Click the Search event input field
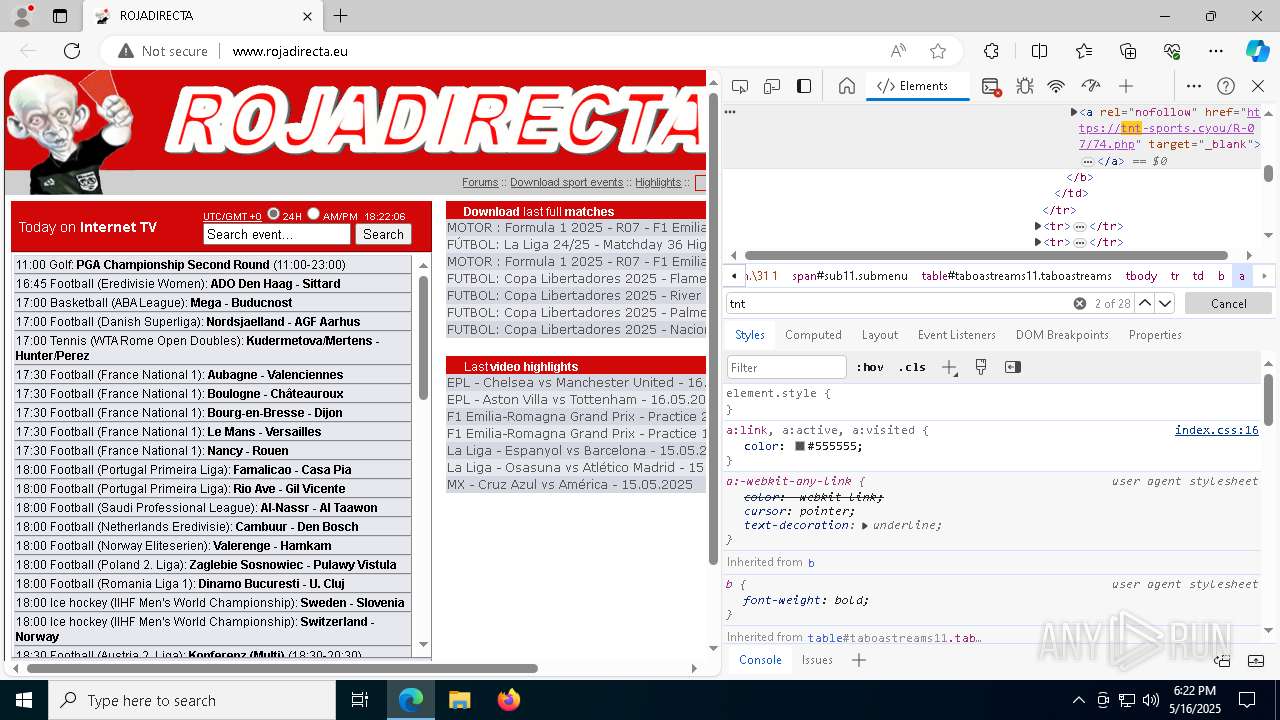Image resolution: width=1280 pixels, height=720 pixels. (x=277, y=234)
